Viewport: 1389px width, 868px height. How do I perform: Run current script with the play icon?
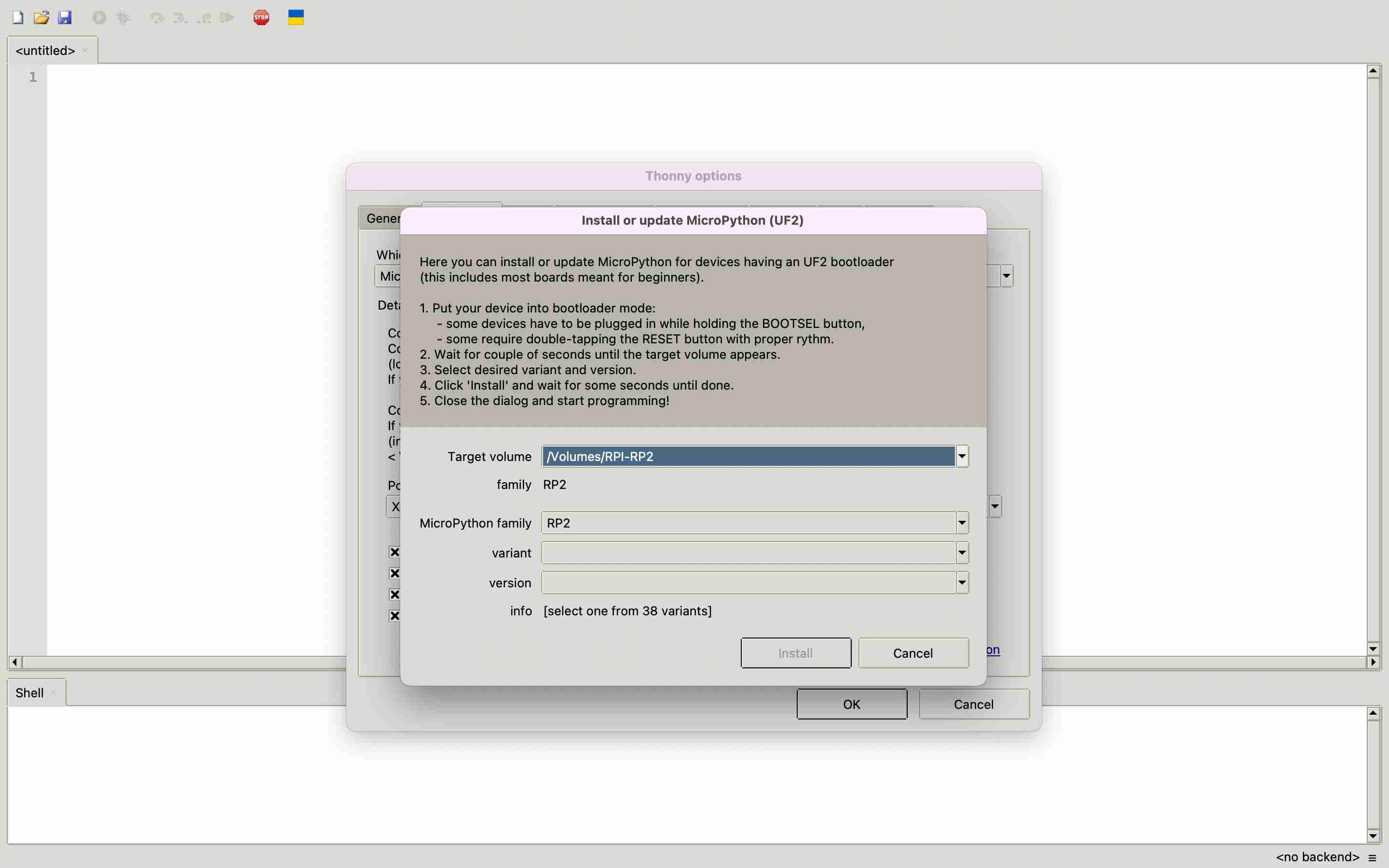coord(99,17)
